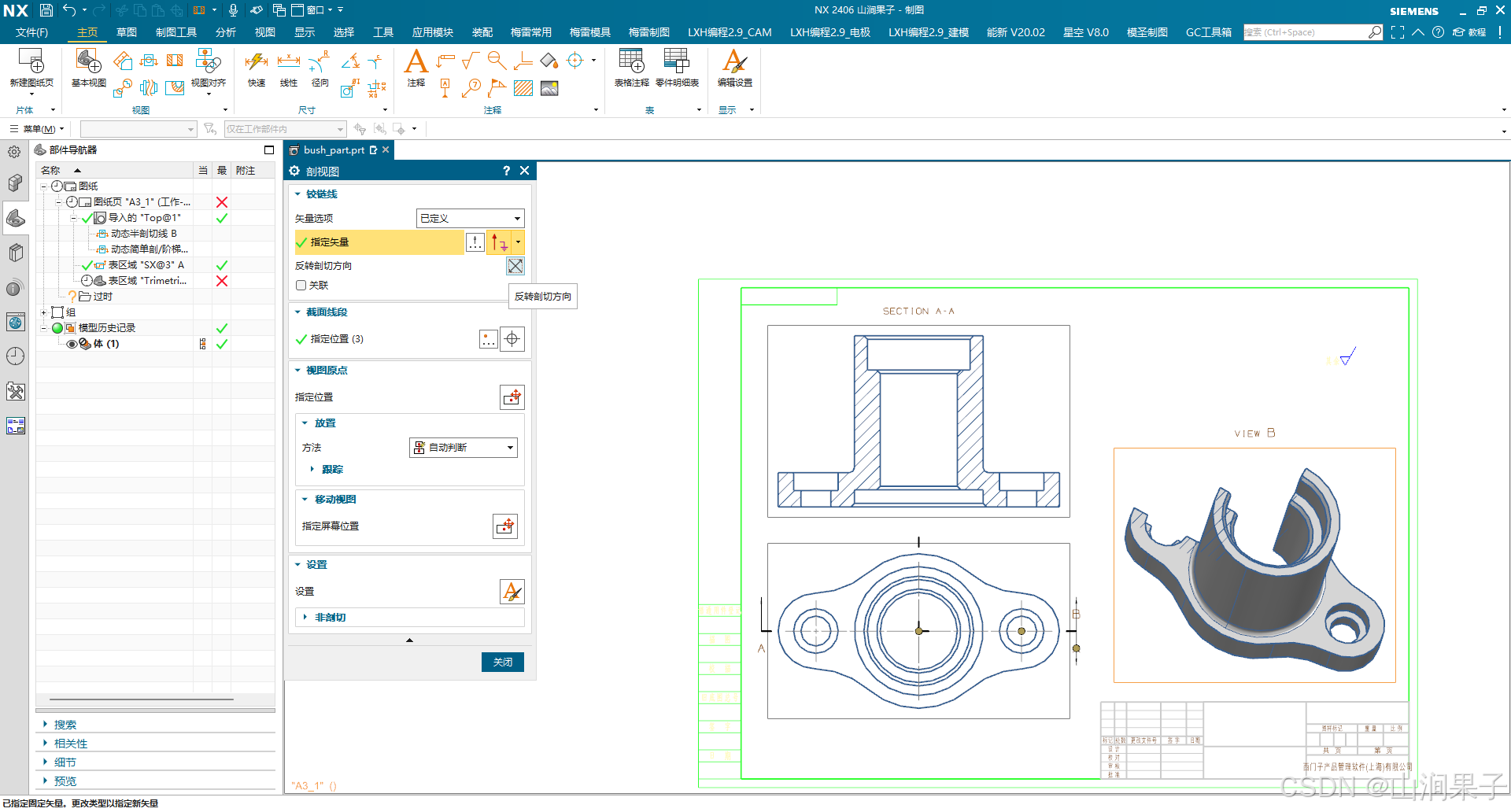This screenshot has height=812, width=1511.
Task: Click the SECTION A-A view in drawing
Action: [x=918, y=422]
